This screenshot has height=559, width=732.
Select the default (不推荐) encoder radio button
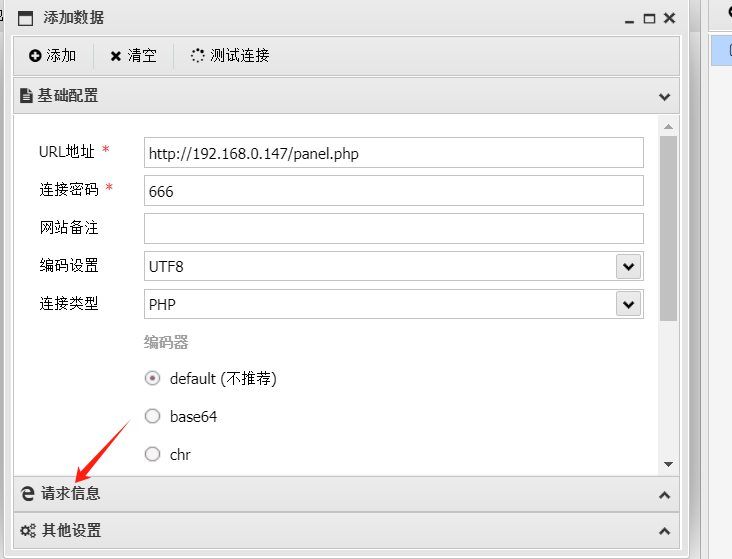click(x=152, y=378)
